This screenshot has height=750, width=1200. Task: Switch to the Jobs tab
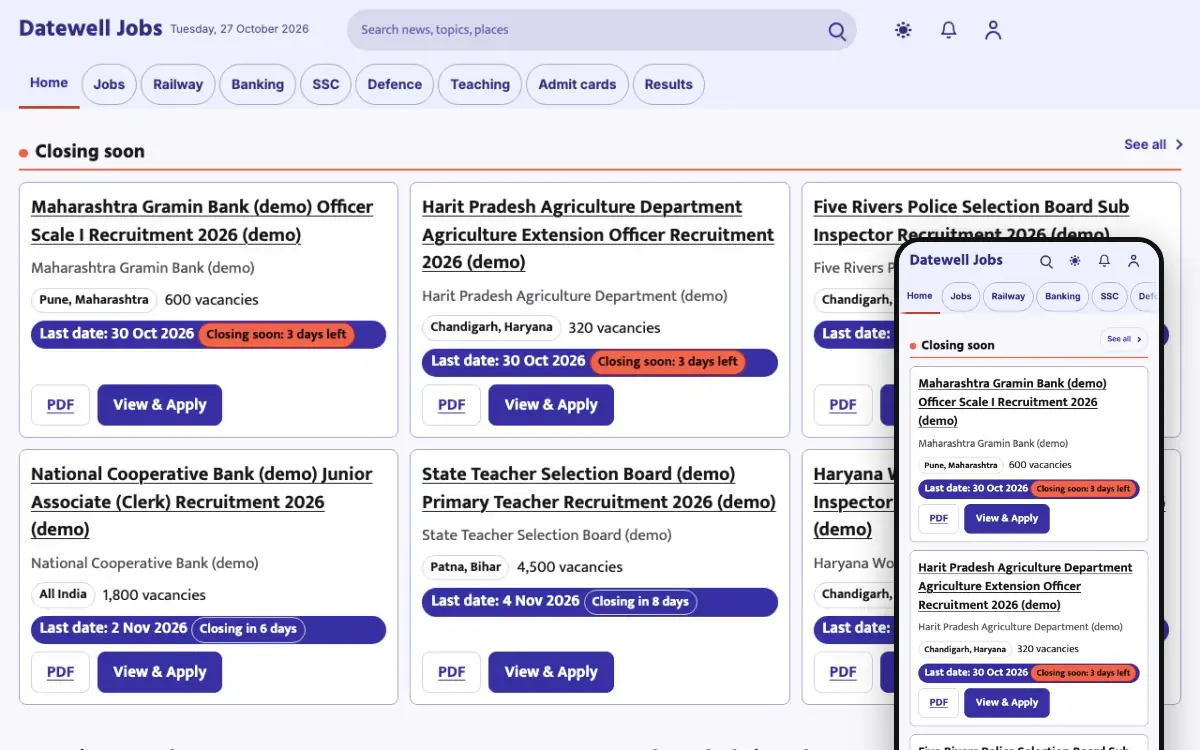tap(109, 85)
